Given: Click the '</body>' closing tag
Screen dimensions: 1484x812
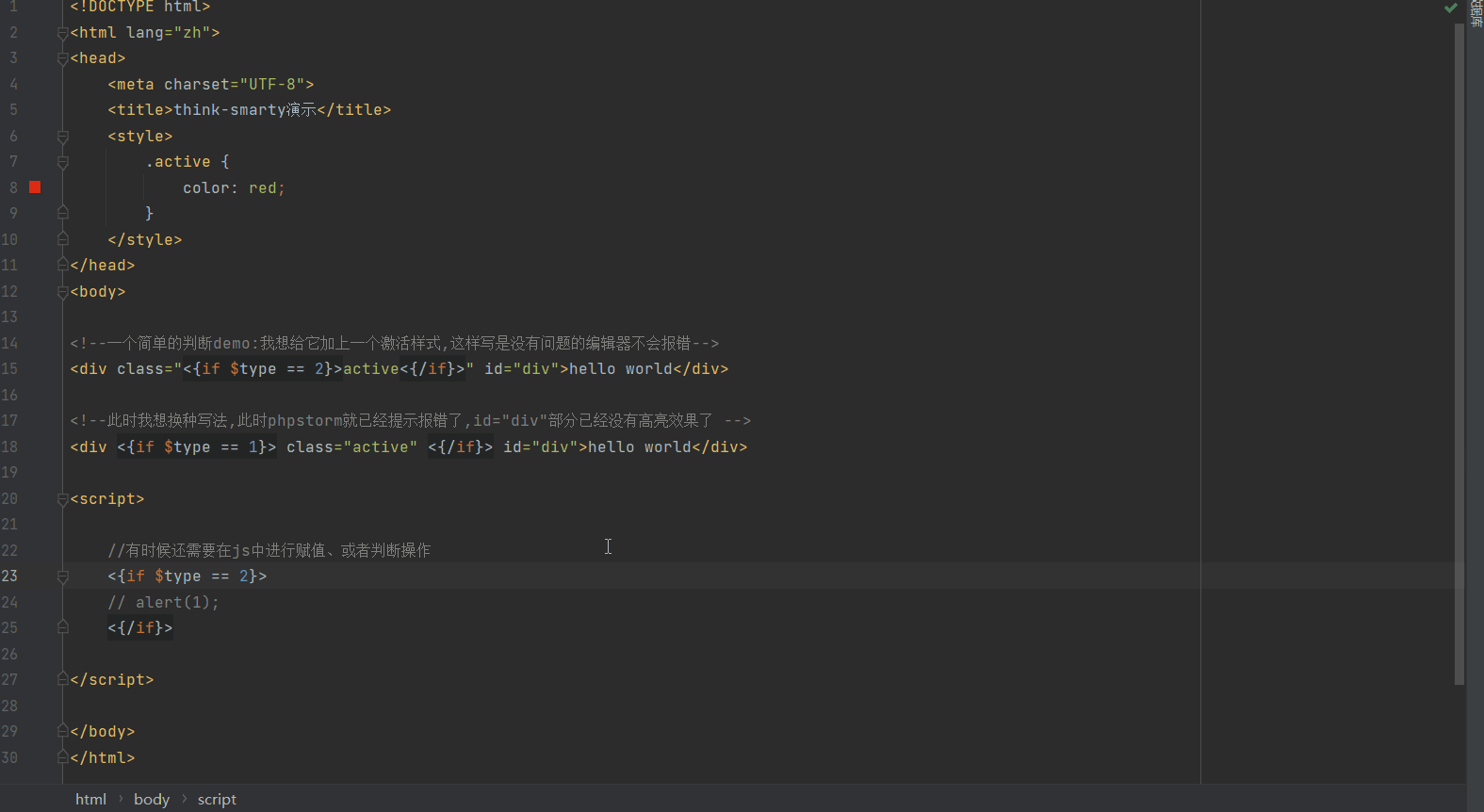Looking at the screenshot, I should tap(103, 731).
